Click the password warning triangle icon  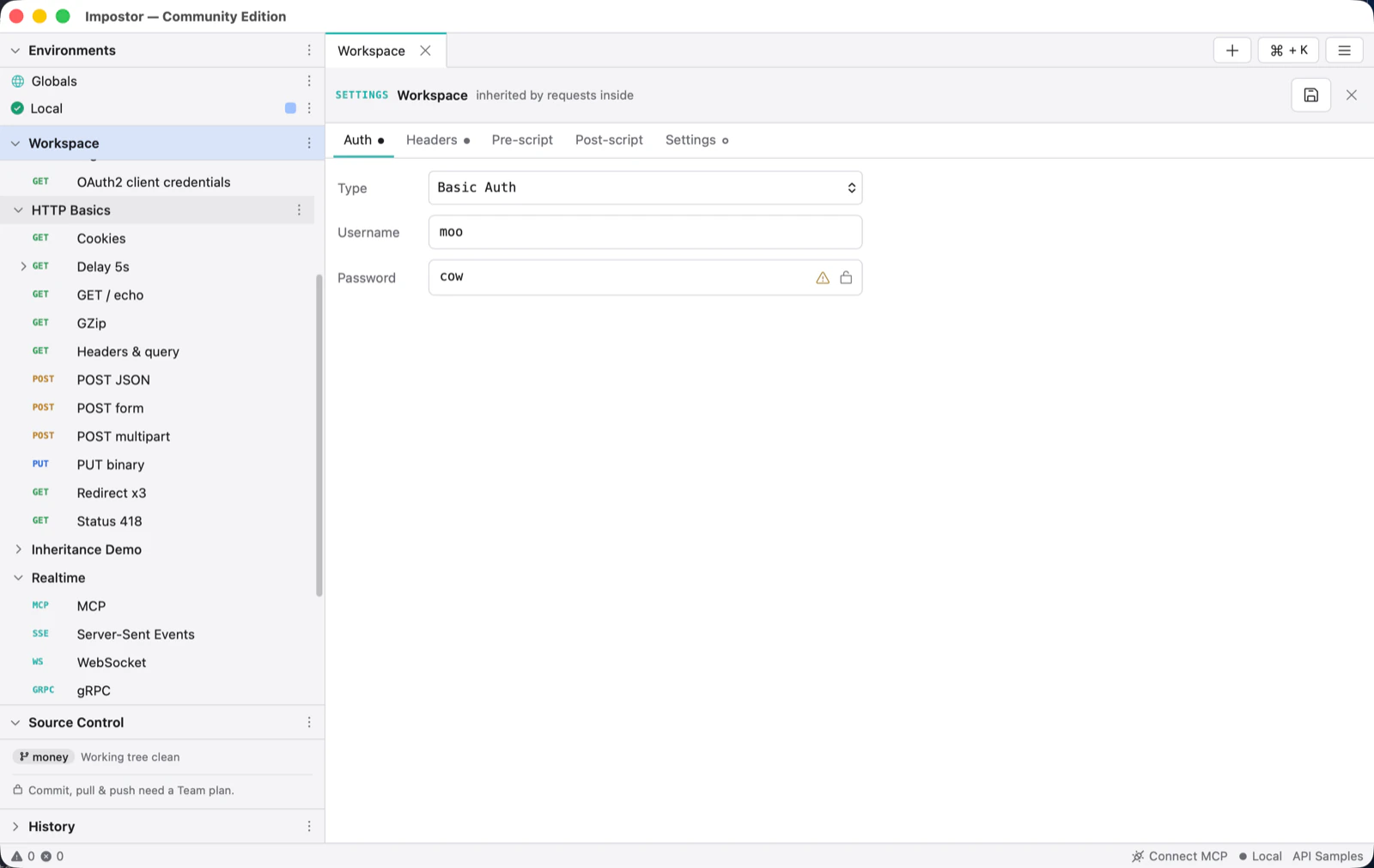[822, 277]
